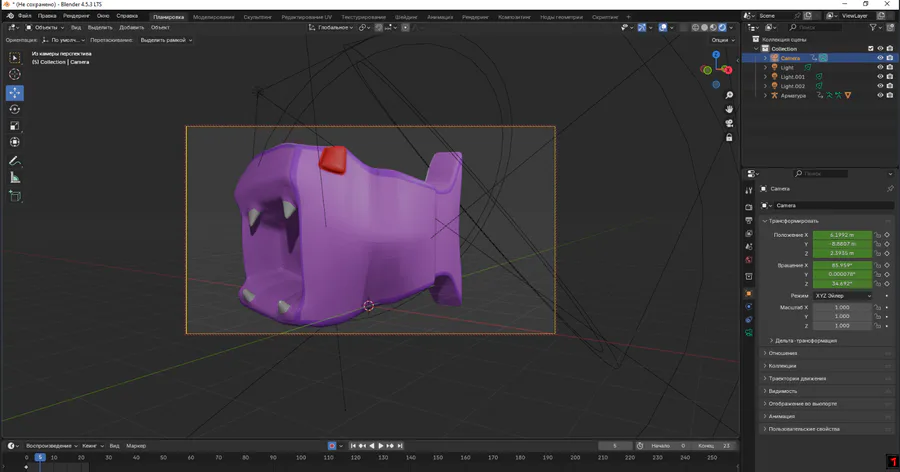The image size is (900, 472).
Task: Hide Light in viewport via eye icon
Action: 880,67
